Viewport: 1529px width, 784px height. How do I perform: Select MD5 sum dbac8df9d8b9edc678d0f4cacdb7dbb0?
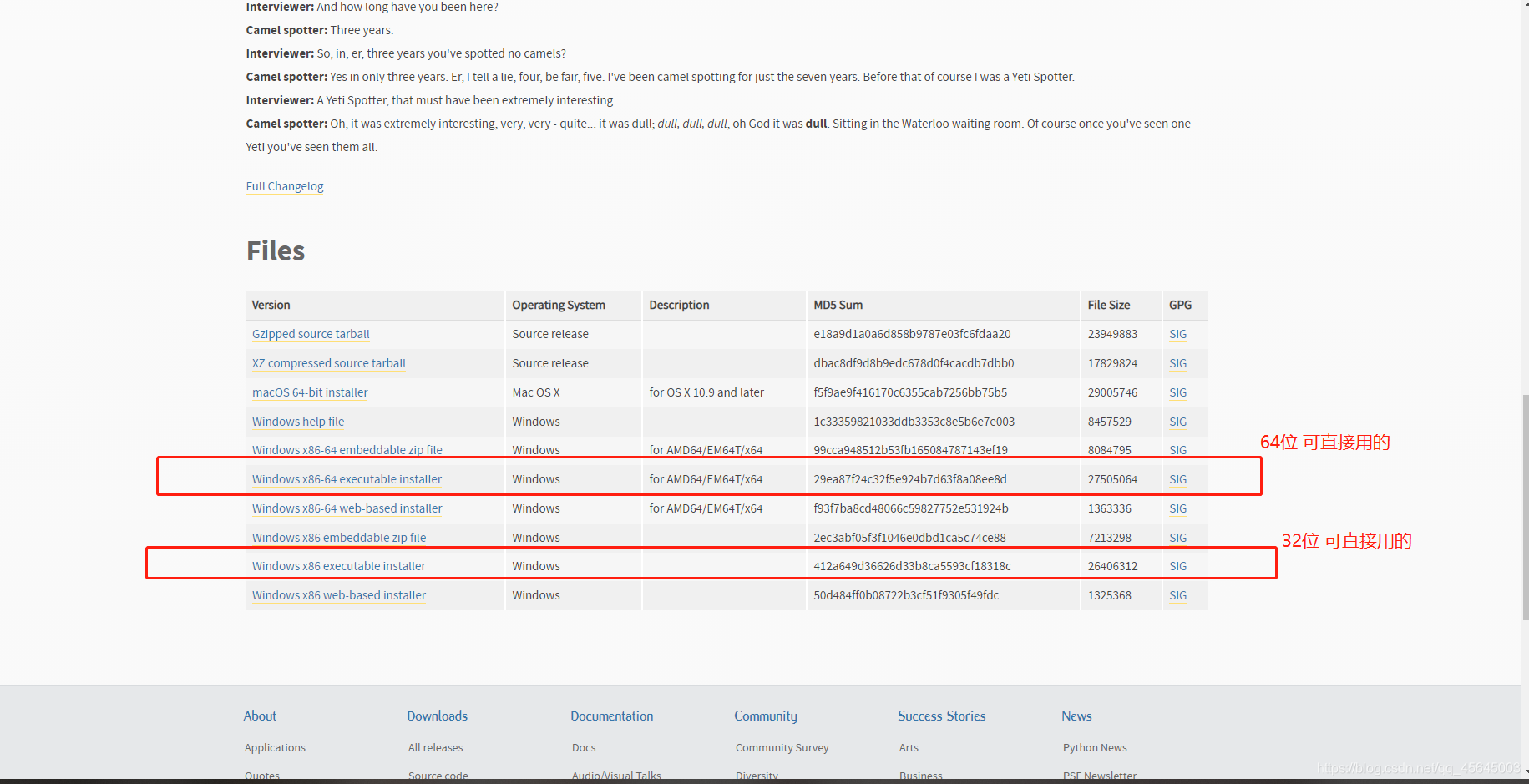914,363
